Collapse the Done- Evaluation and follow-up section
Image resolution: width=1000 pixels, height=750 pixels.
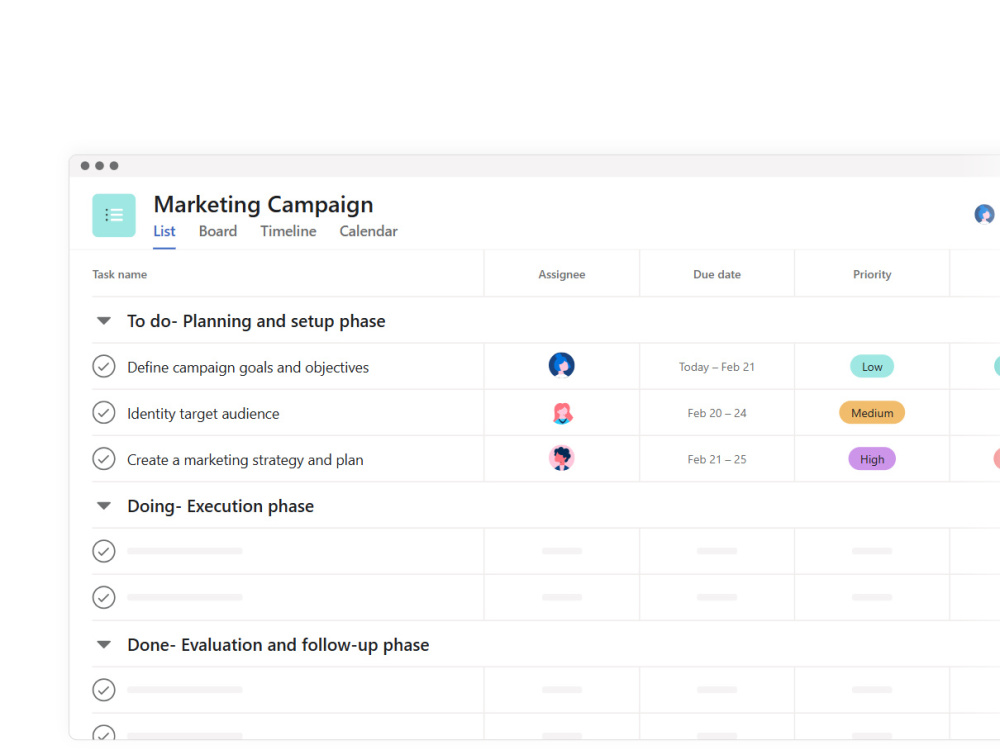(x=104, y=645)
